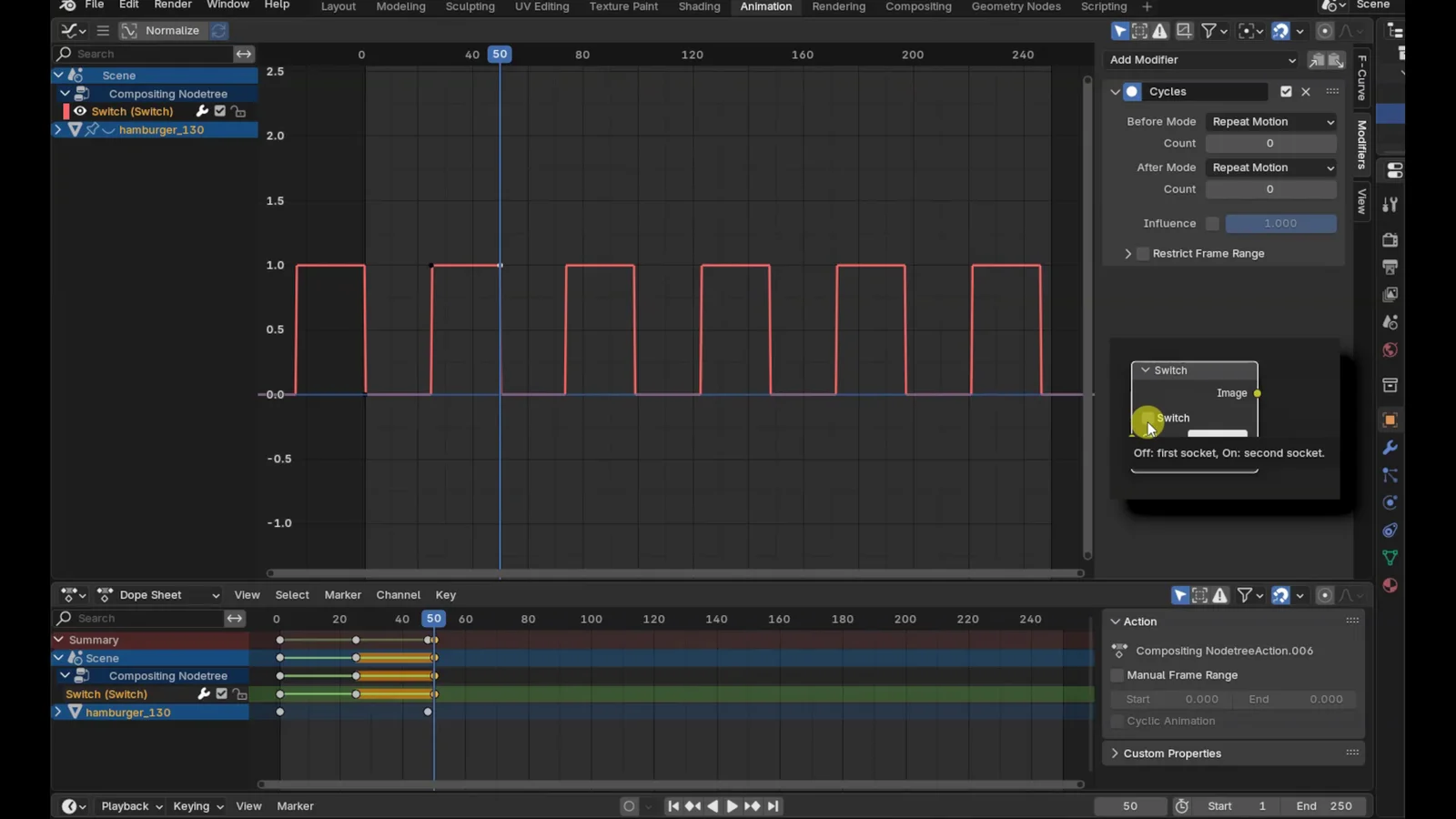Jump to the end frame

point(773,806)
